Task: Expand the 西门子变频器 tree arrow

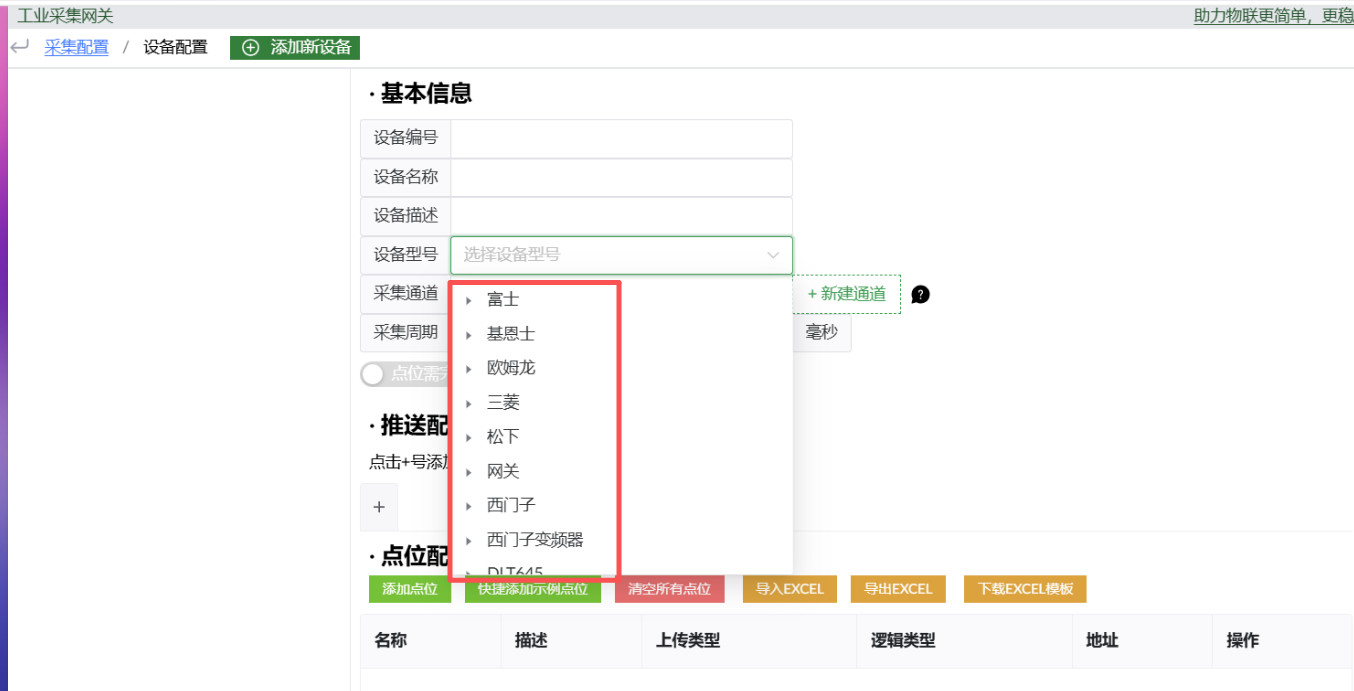Action: pos(469,540)
